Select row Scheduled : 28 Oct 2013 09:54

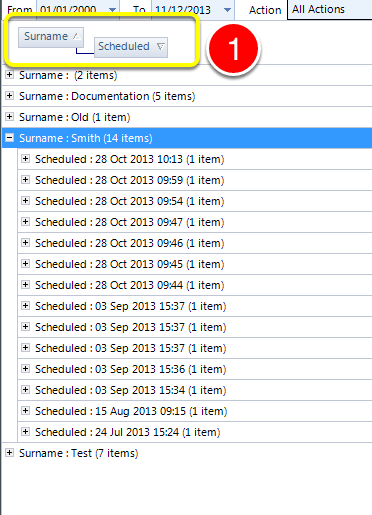[x=195, y=201]
